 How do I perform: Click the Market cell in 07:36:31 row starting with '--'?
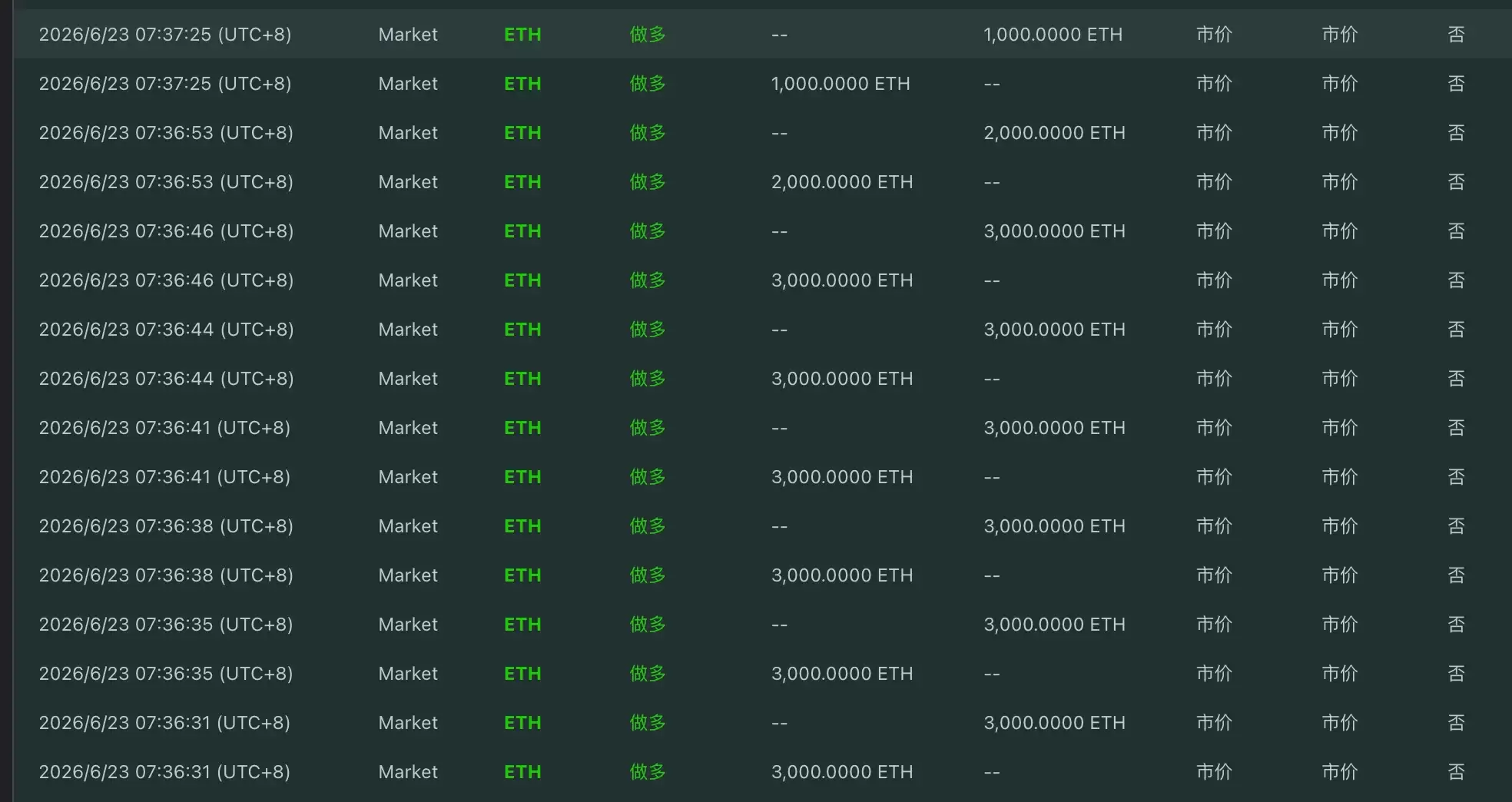[408, 723]
